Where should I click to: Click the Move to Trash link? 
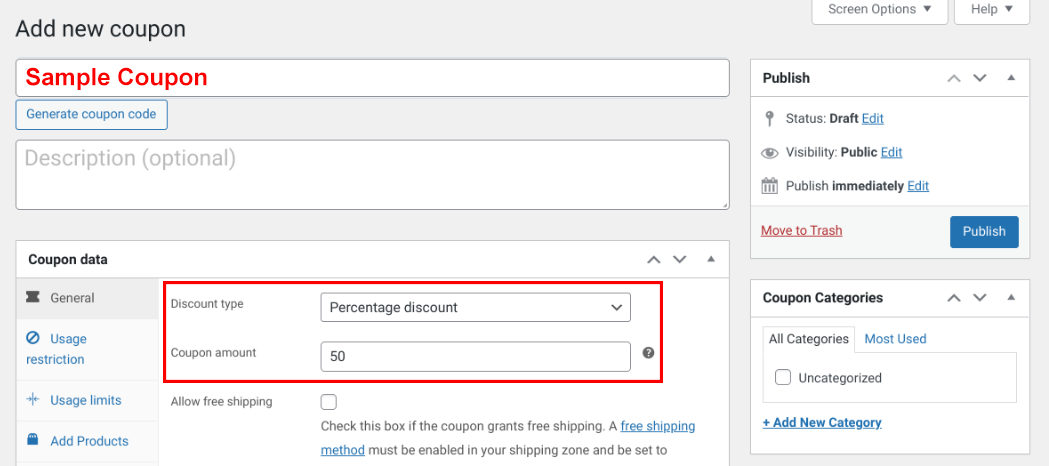pyautogui.click(x=801, y=230)
